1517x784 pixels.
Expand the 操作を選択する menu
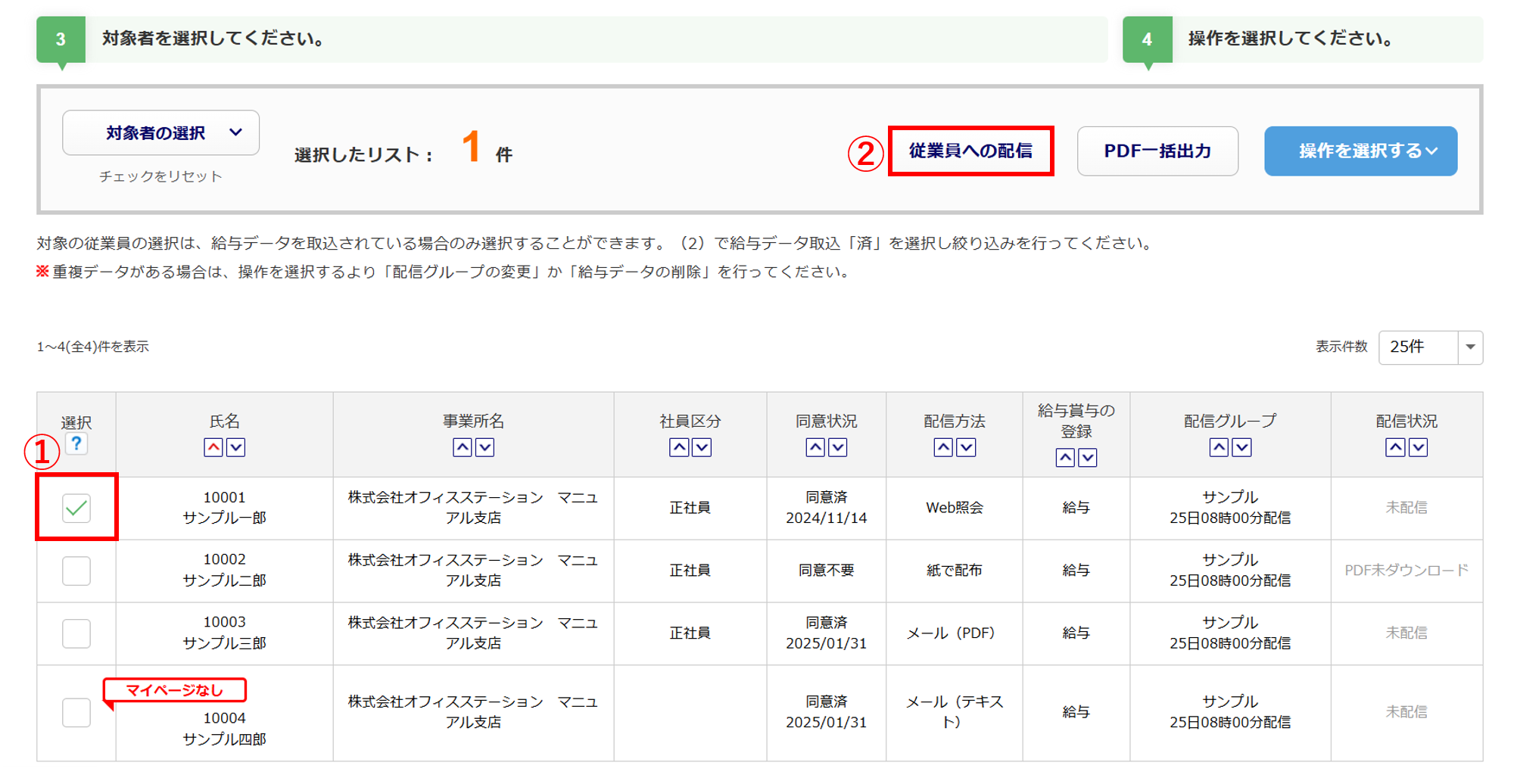[x=1360, y=151]
